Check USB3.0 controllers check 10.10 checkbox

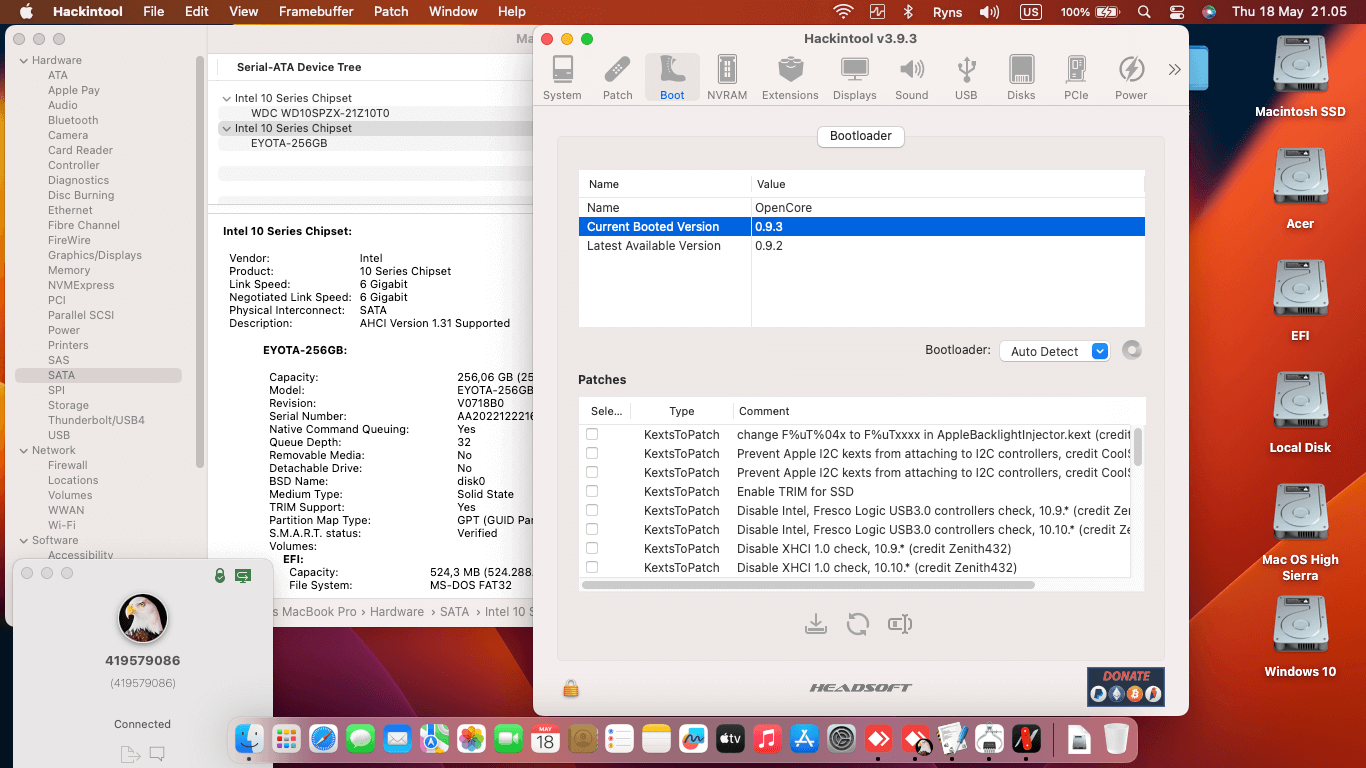(x=592, y=529)
